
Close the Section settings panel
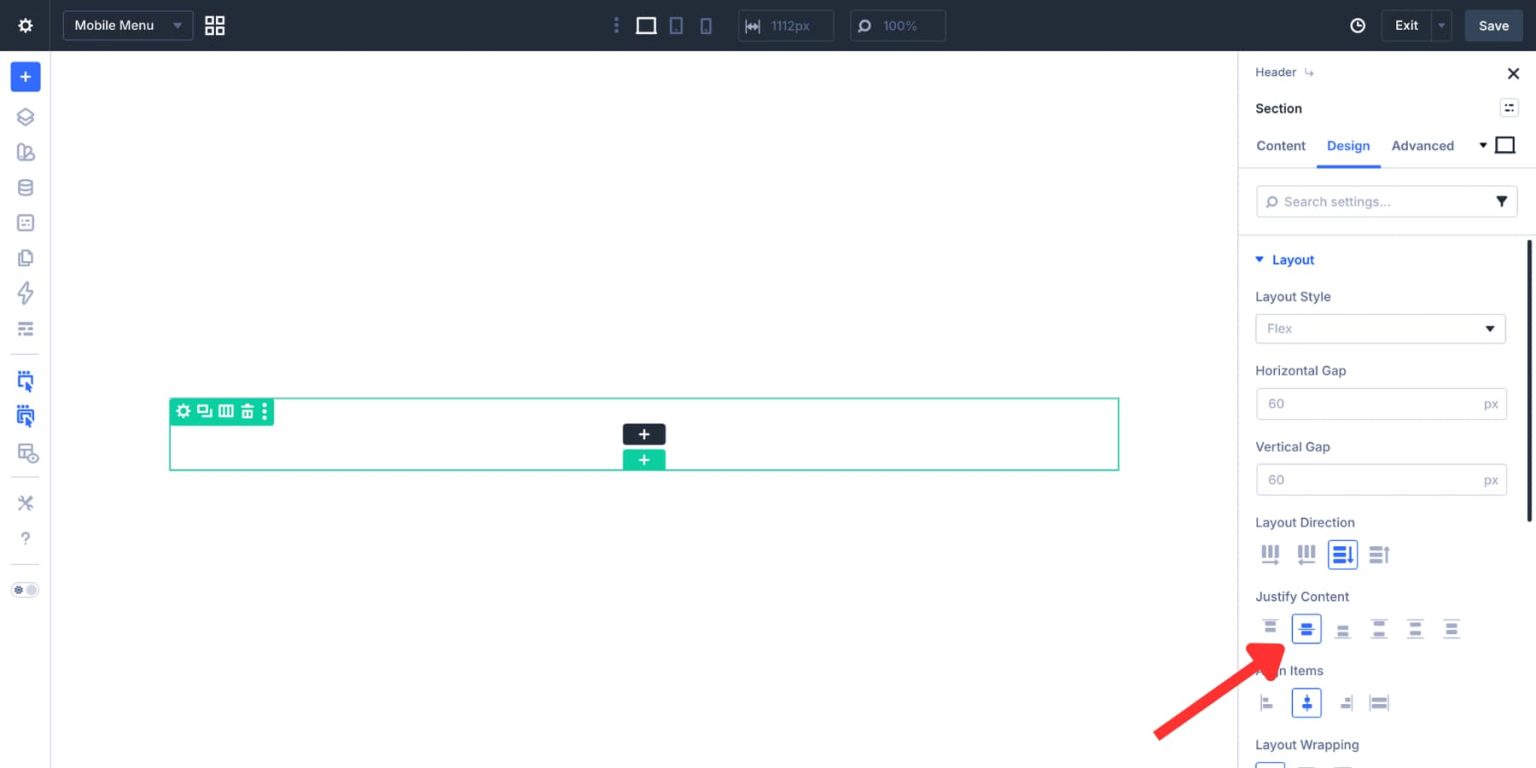tap(1513, 73)
